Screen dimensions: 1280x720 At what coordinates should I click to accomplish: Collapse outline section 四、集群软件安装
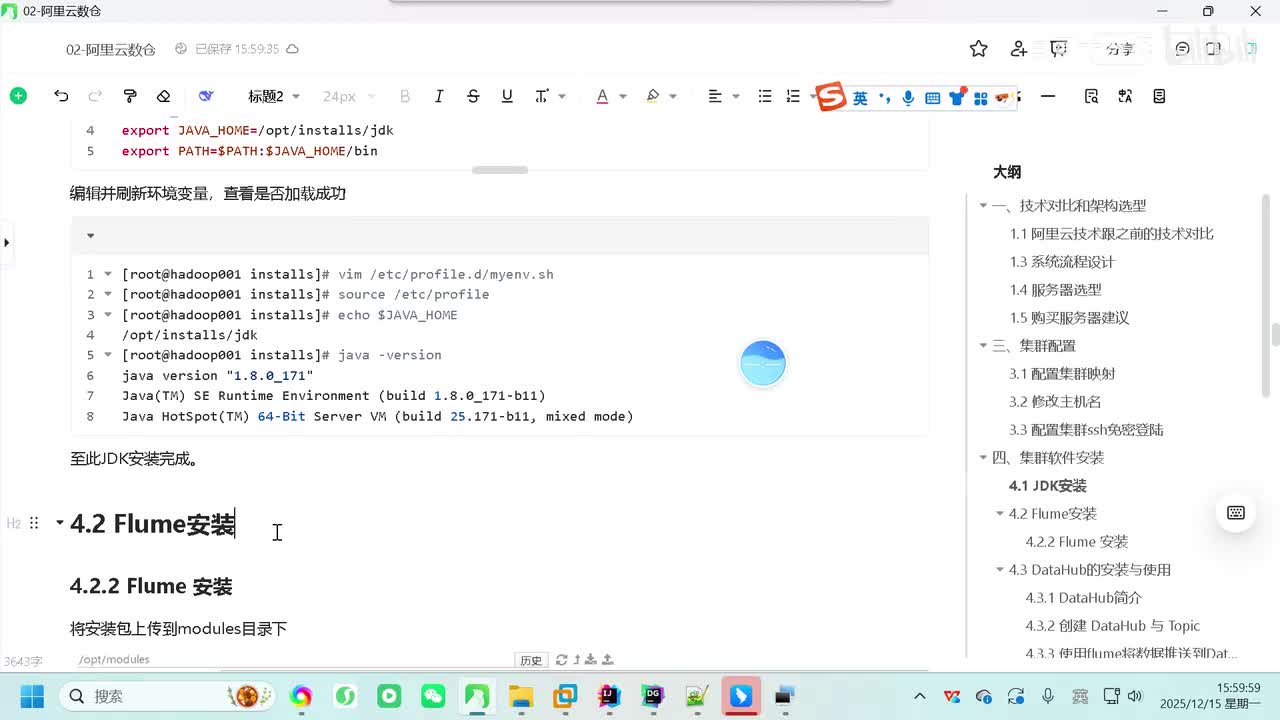tap(983, 458)
